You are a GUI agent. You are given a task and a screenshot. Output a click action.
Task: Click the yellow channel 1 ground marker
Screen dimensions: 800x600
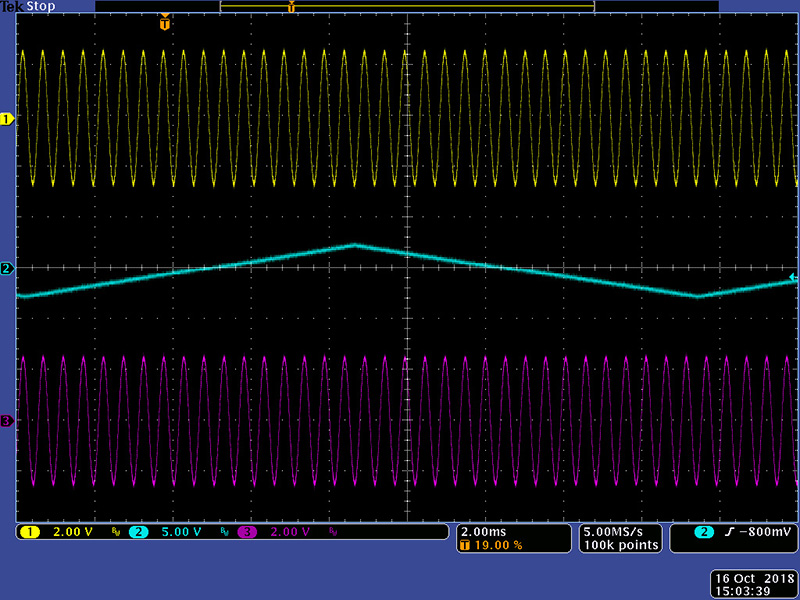6,119
